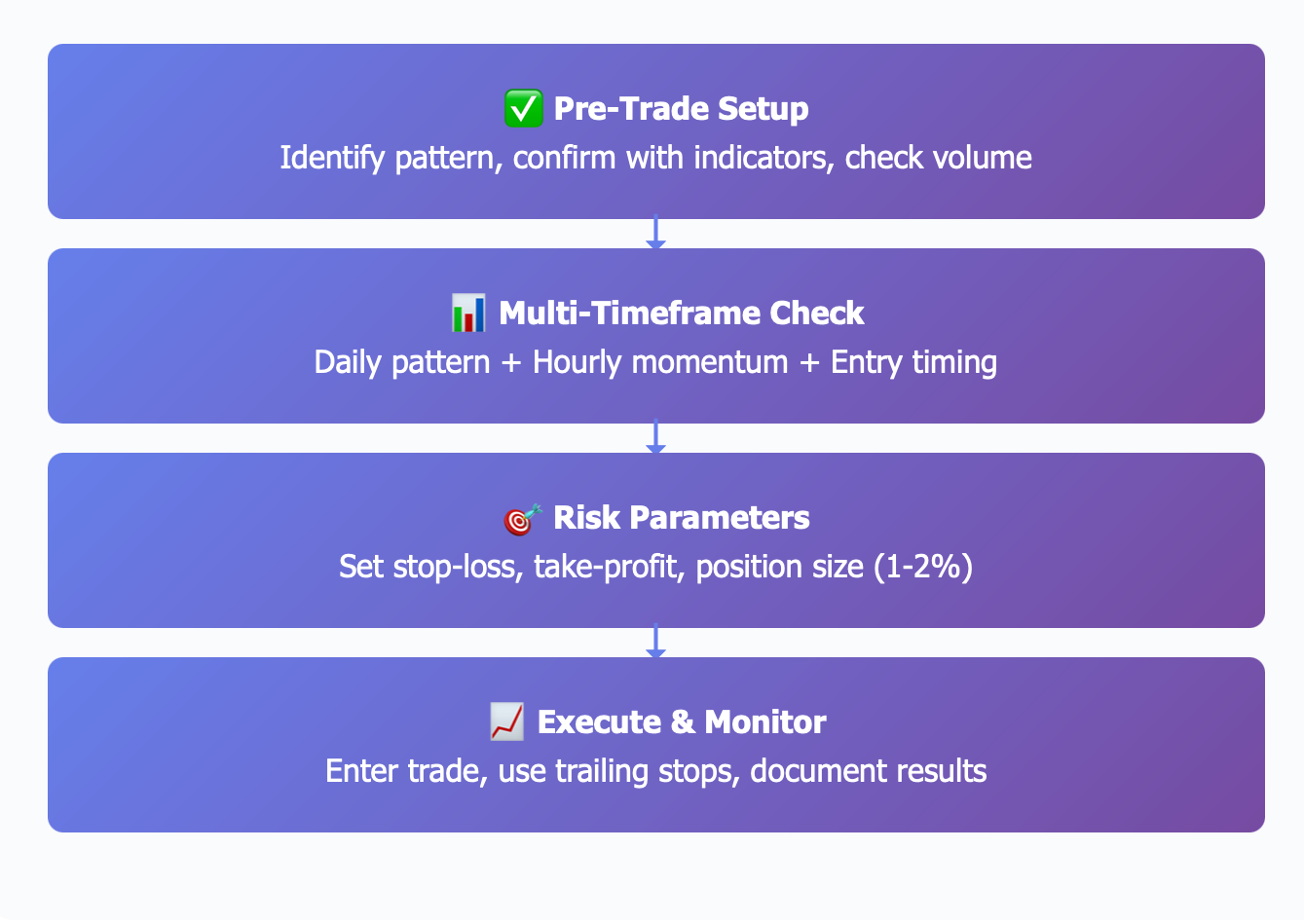
Task: Click arrow below Pre-Trade Setup card
Action: coord(655,233)
